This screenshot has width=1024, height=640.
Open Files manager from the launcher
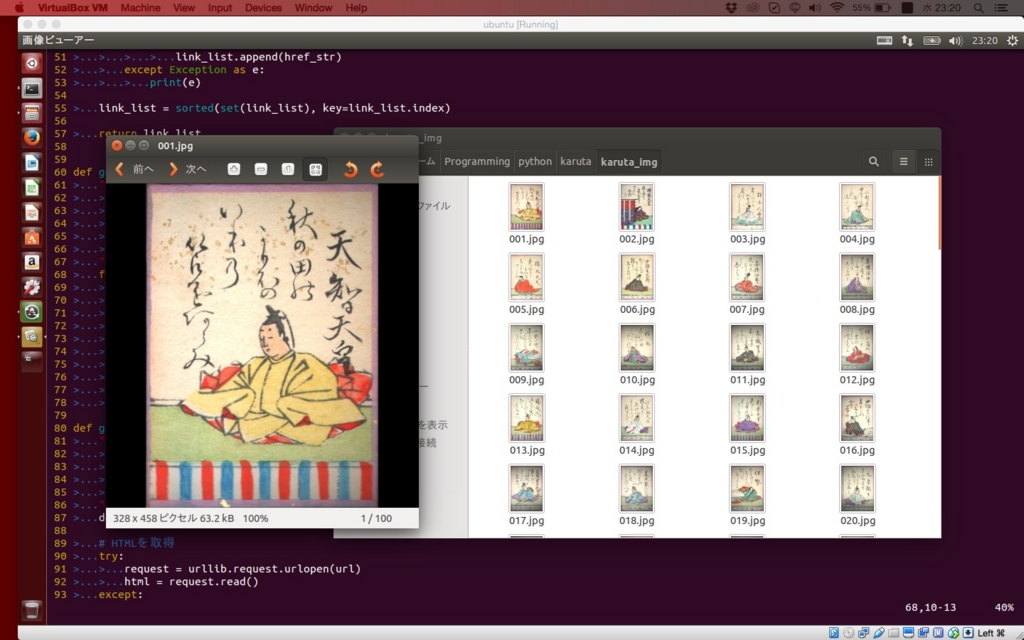32,113
